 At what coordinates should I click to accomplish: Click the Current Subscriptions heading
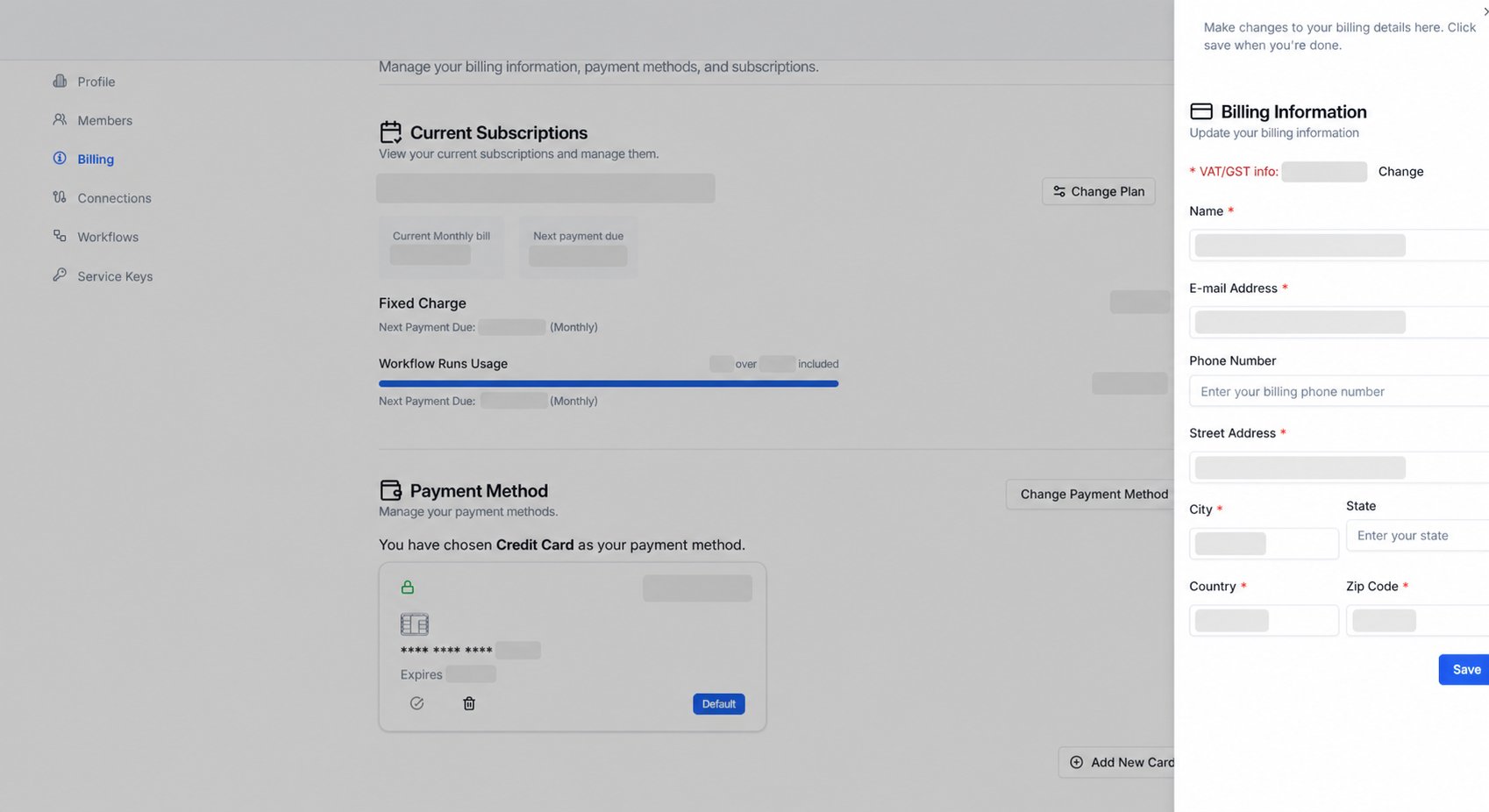pyautogui.click(x=499, y=132)
